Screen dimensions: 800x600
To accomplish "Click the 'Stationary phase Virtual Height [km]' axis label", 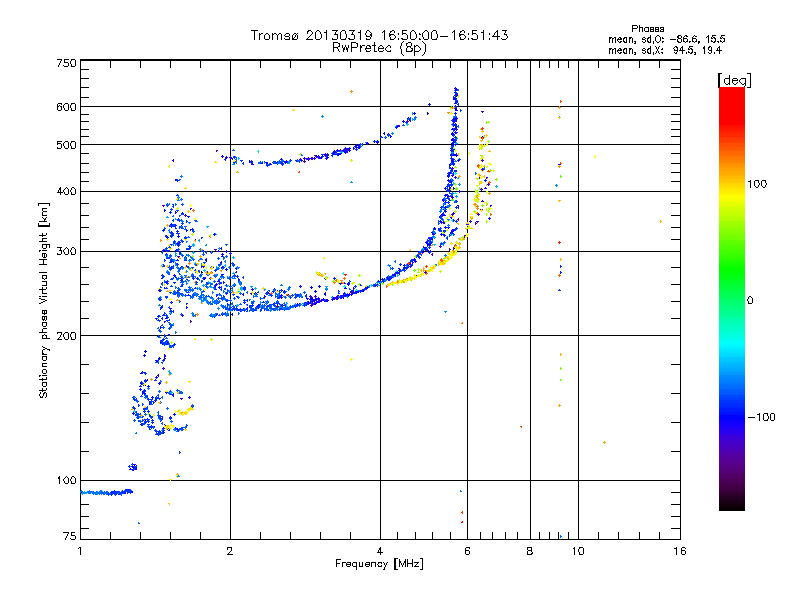I will click(x=43, y=300).
